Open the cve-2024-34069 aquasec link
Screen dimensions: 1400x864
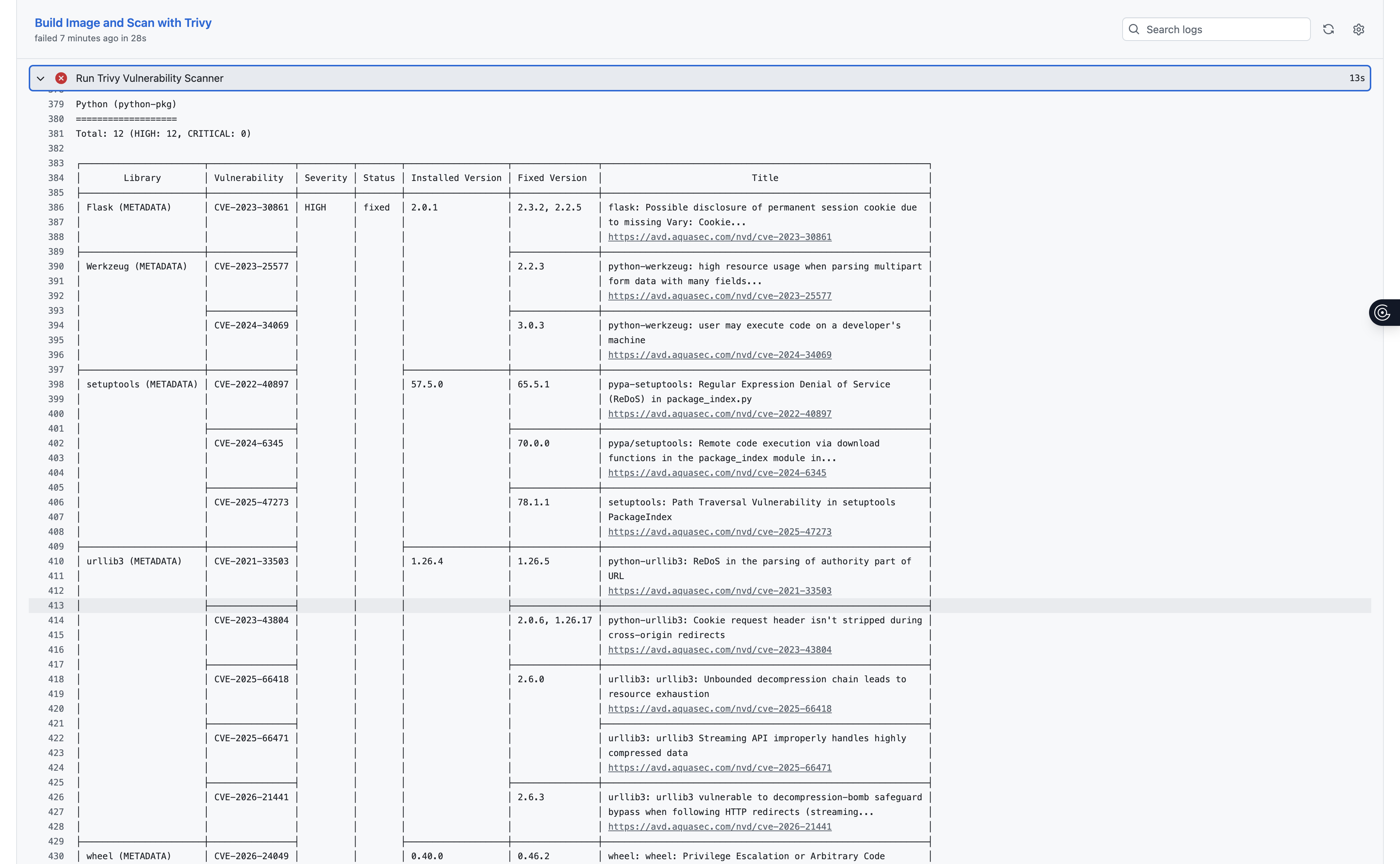720,355
